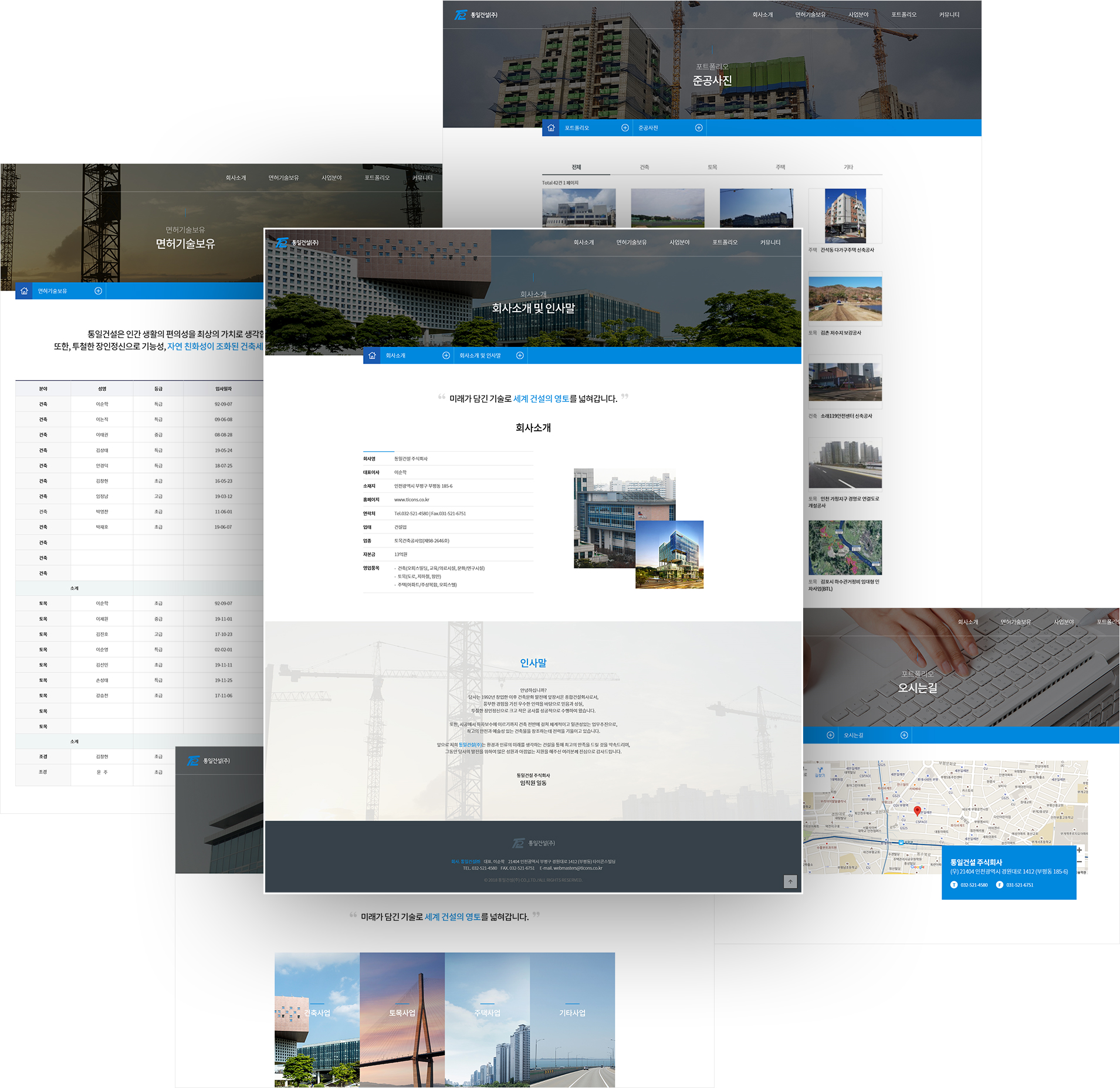Click the 토목건축공사업(제98-2646호) value in company info

click(422, 541)
